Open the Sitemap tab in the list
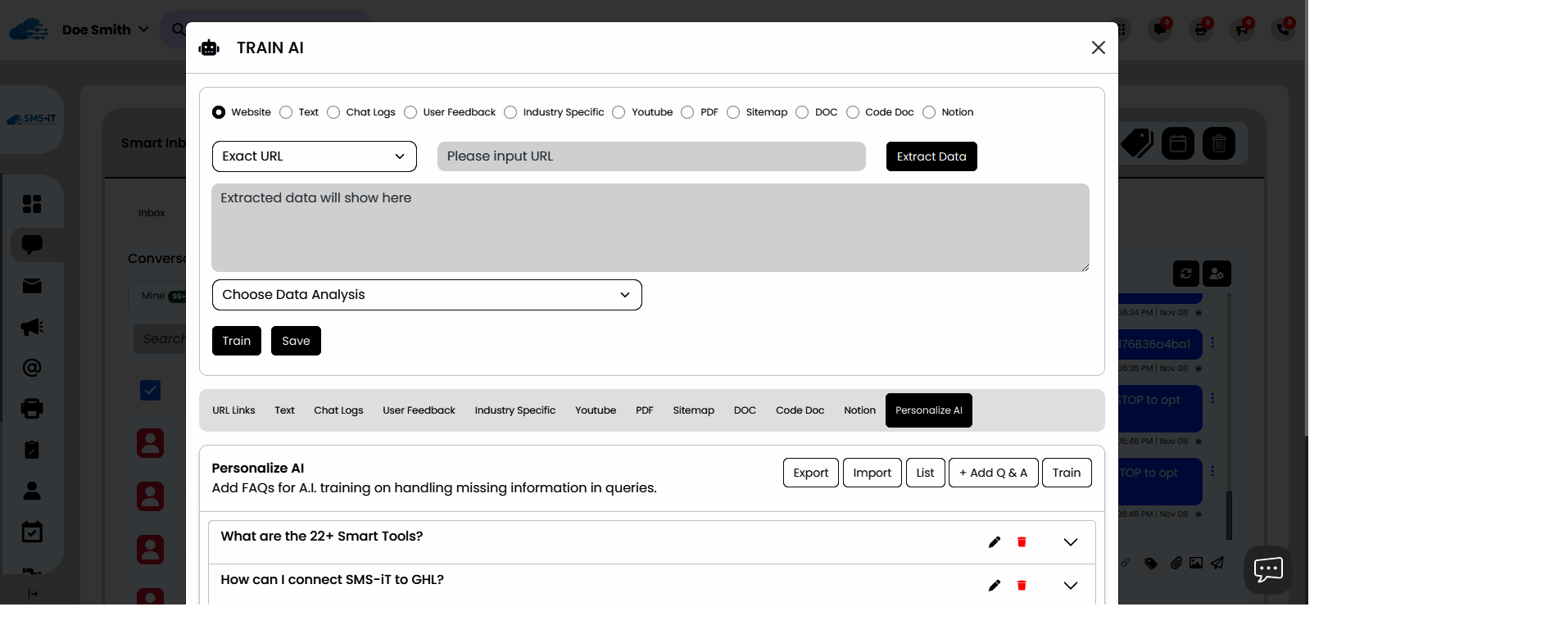Screen dimensions: 1568x634 pos(693,410)
